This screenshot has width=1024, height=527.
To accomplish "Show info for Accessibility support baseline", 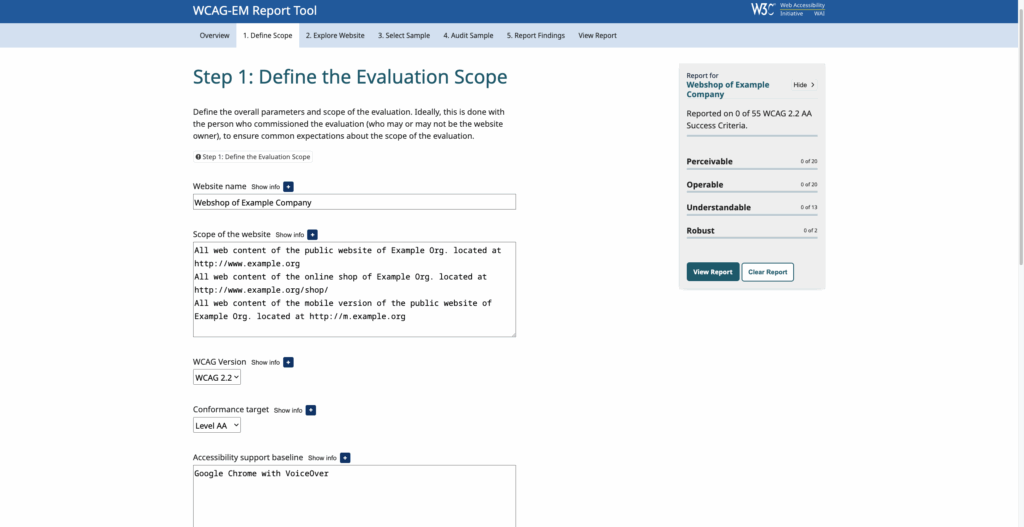I will (345, 458).
